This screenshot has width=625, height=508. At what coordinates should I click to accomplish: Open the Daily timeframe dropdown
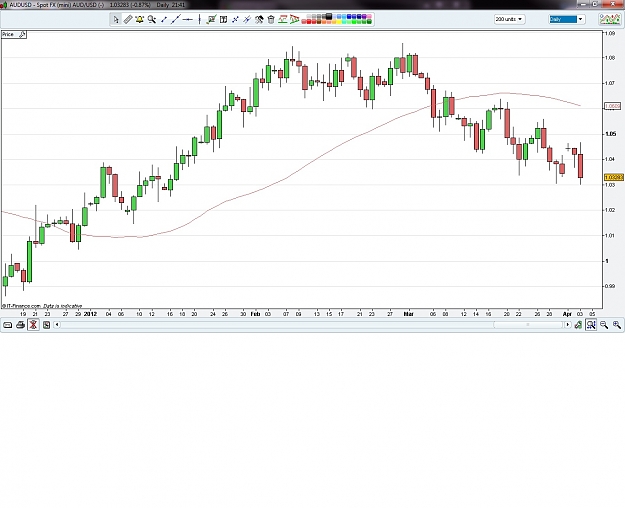(566, 19)
